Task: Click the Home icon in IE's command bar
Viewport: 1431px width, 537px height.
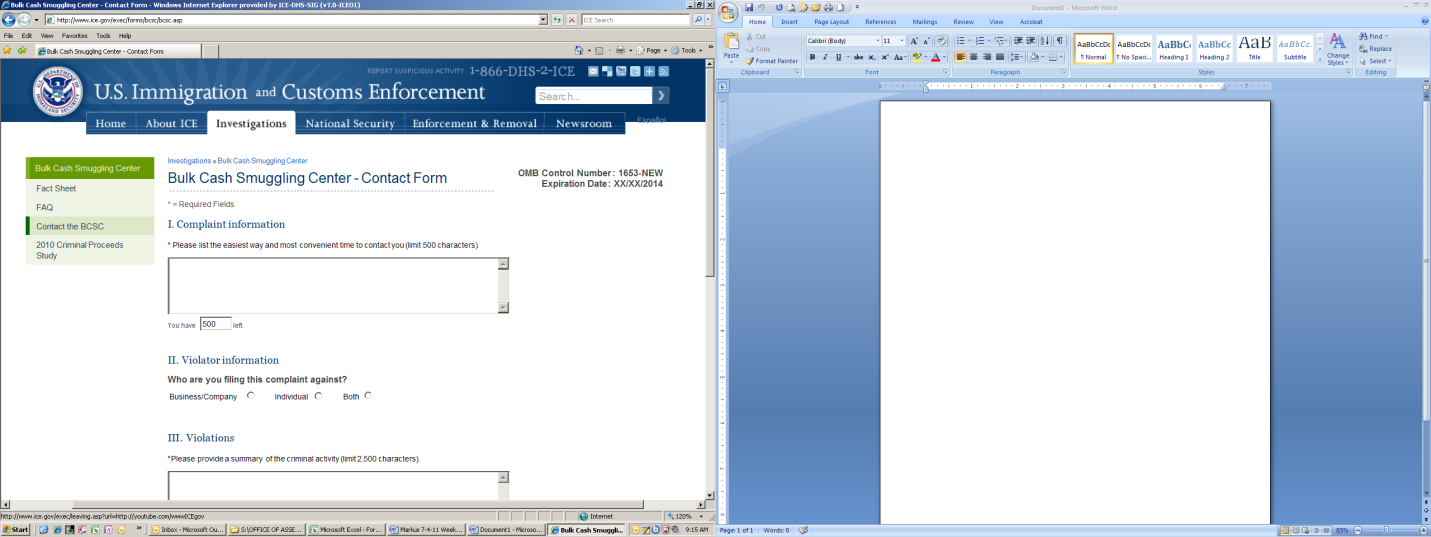Action: [579, 50]
